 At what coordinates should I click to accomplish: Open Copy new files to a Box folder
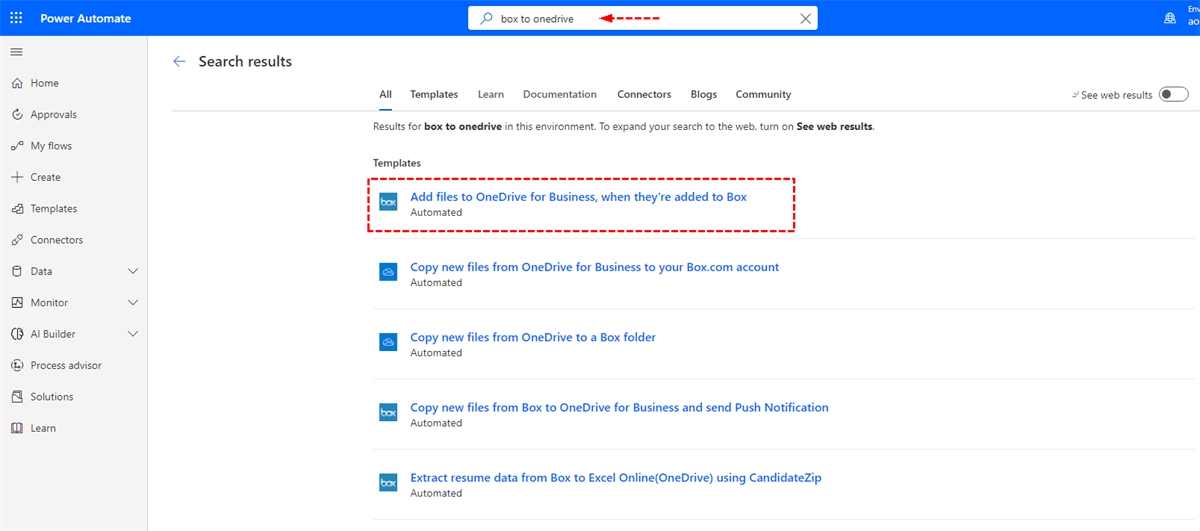(x=533, y=337)
